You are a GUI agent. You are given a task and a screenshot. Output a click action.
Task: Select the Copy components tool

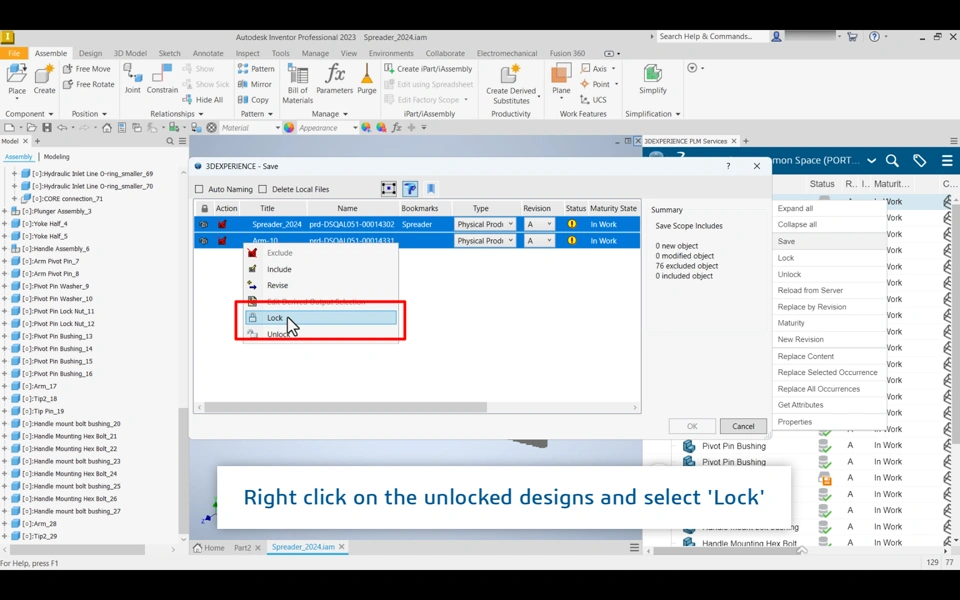(x=253, y=99)
